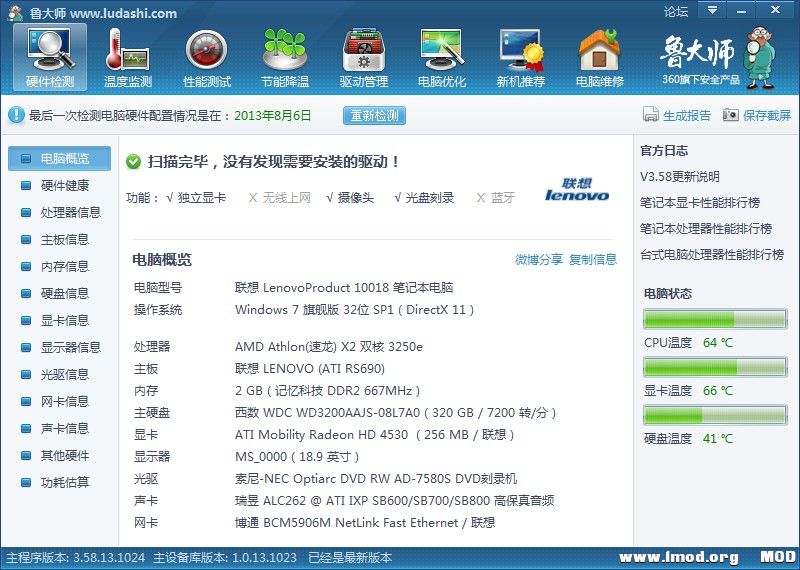Screen dimensions: 800x570
Task: Select the 驱动管理 driver management icon
Action: (363, 56)
